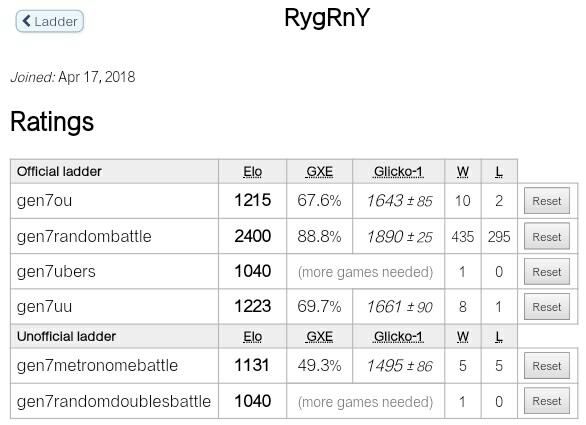Click the back chevron icon on Ladder

(26, 21)
